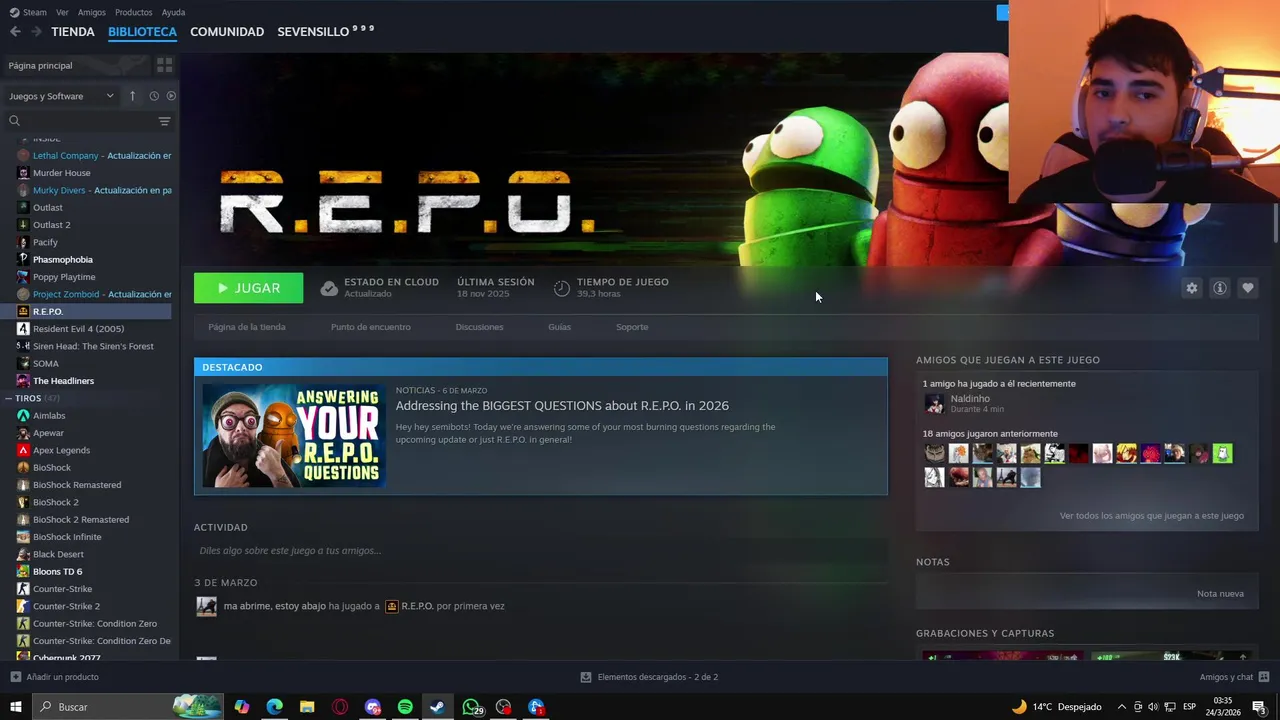
Task: Open Naldinho friend avatar
Action: 934,404
